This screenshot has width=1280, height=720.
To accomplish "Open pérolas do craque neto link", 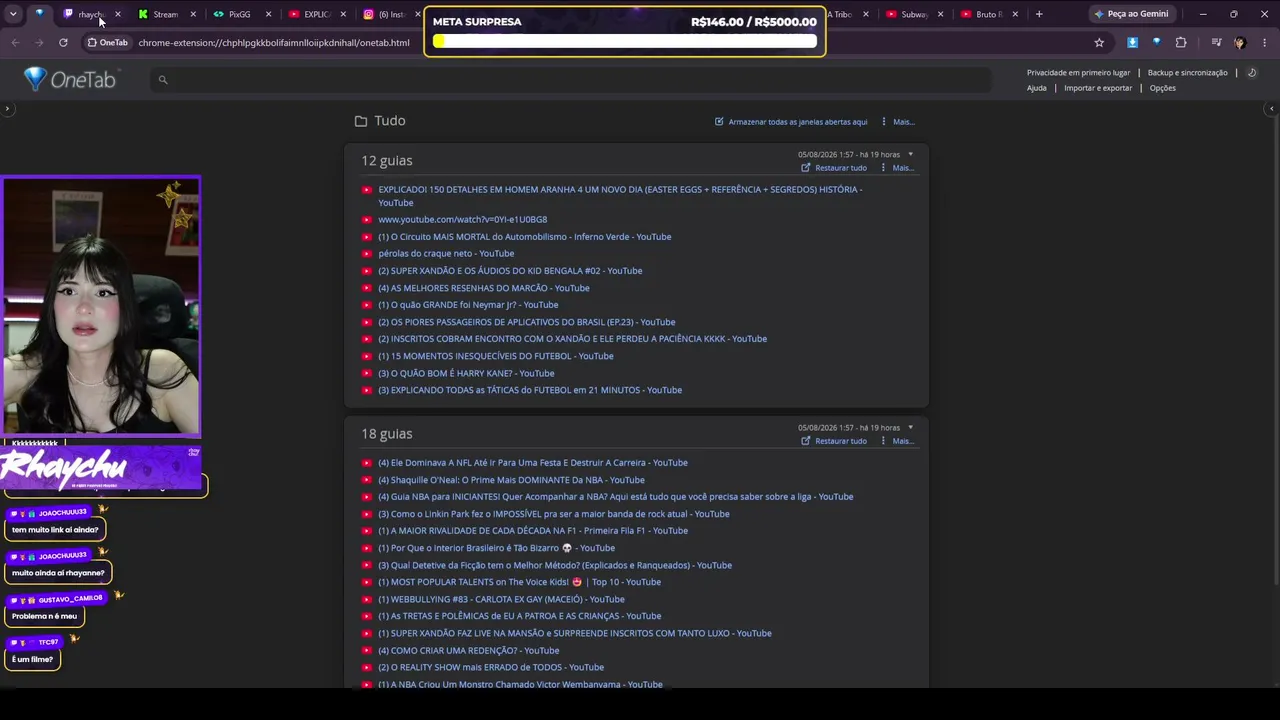I will pyautogui.click(x=446, y=254).
